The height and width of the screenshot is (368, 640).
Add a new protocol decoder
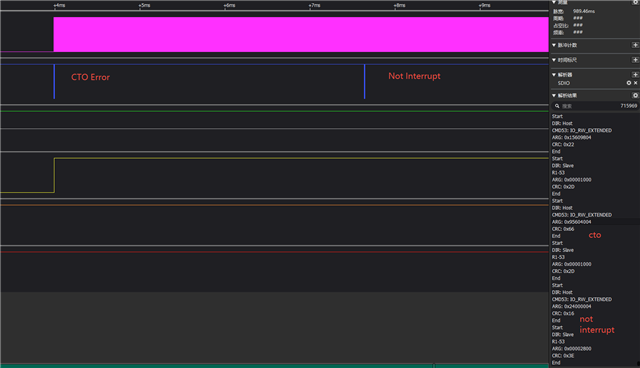tap(635, 75)
